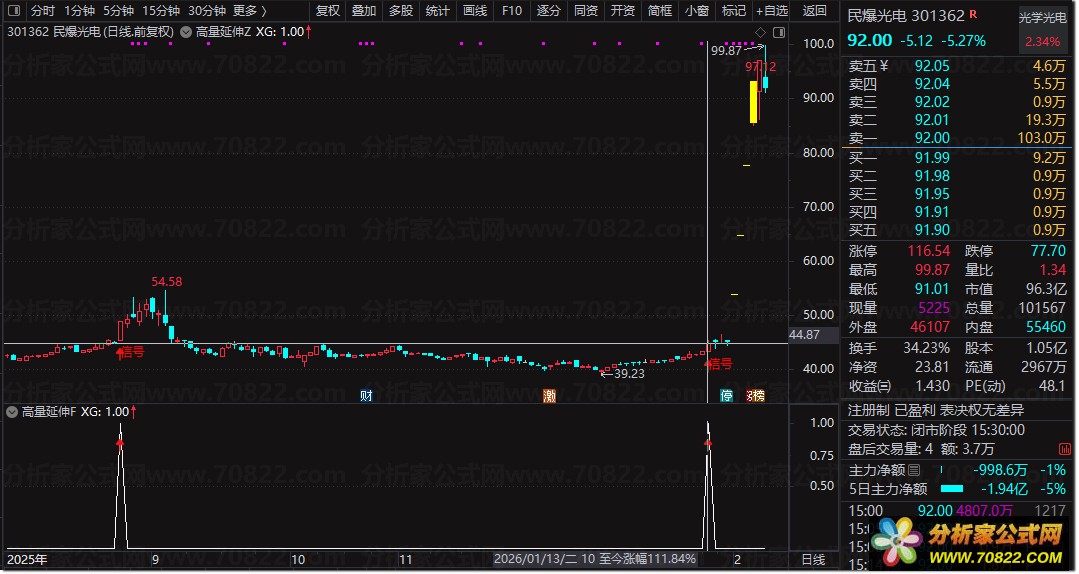1079x574 pixels.
Task: Open the 逐分 minute-by-minute view
Action: coord(548,10)
